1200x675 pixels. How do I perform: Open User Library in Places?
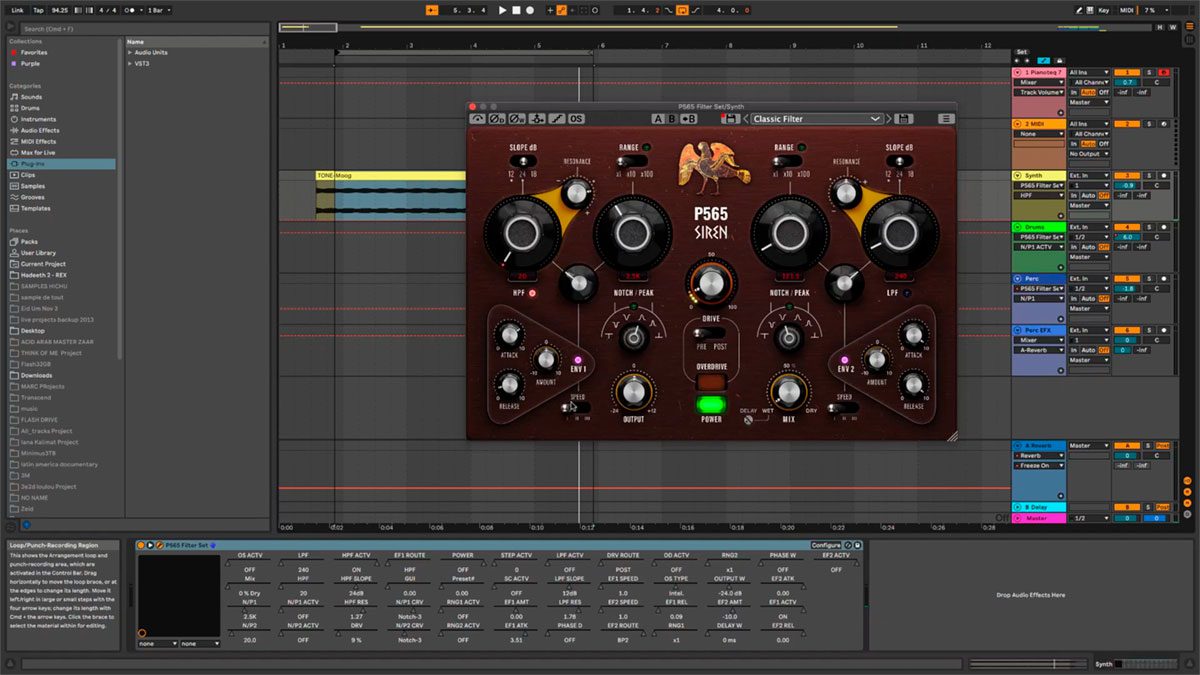point(38,253)
